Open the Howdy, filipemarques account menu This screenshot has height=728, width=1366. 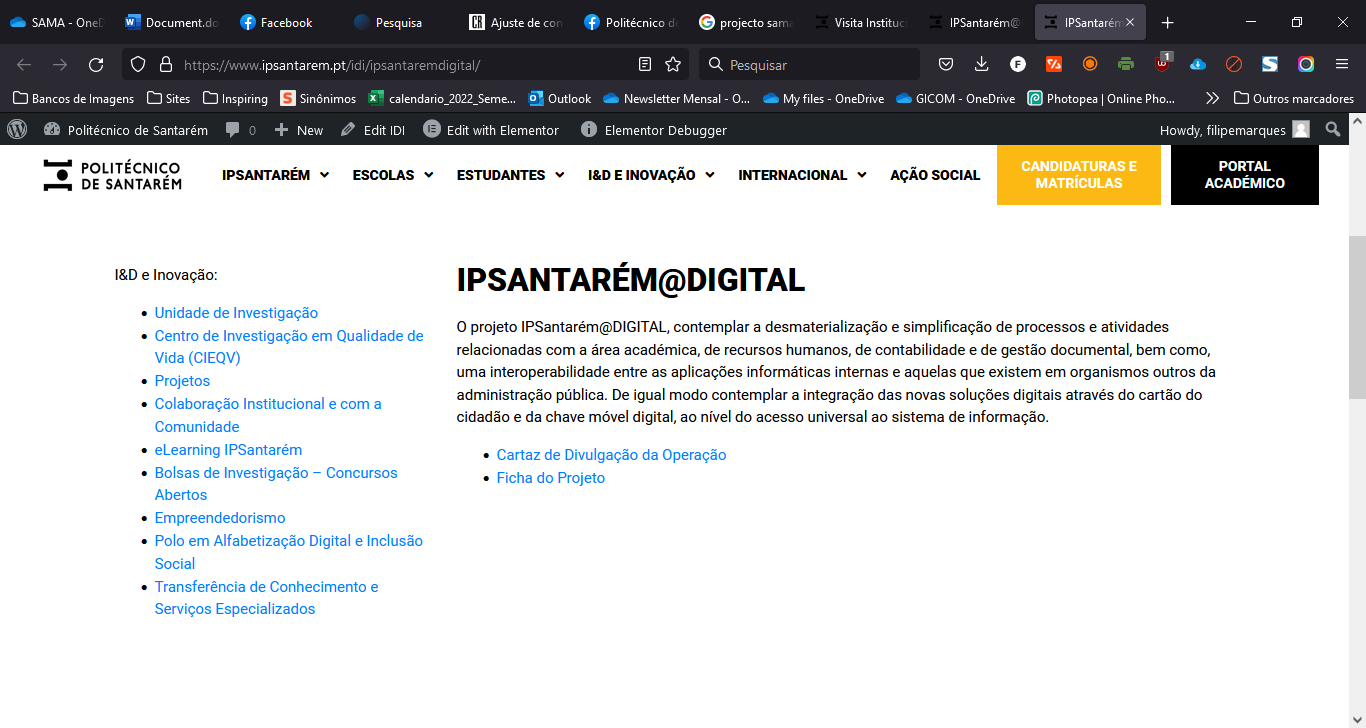point(1235,130)
